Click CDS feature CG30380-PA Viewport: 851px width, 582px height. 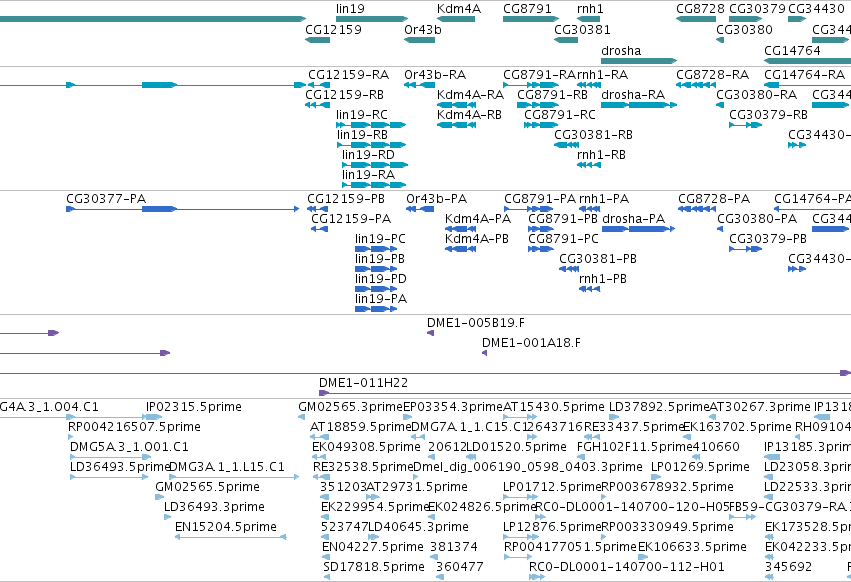click(720, 229)
